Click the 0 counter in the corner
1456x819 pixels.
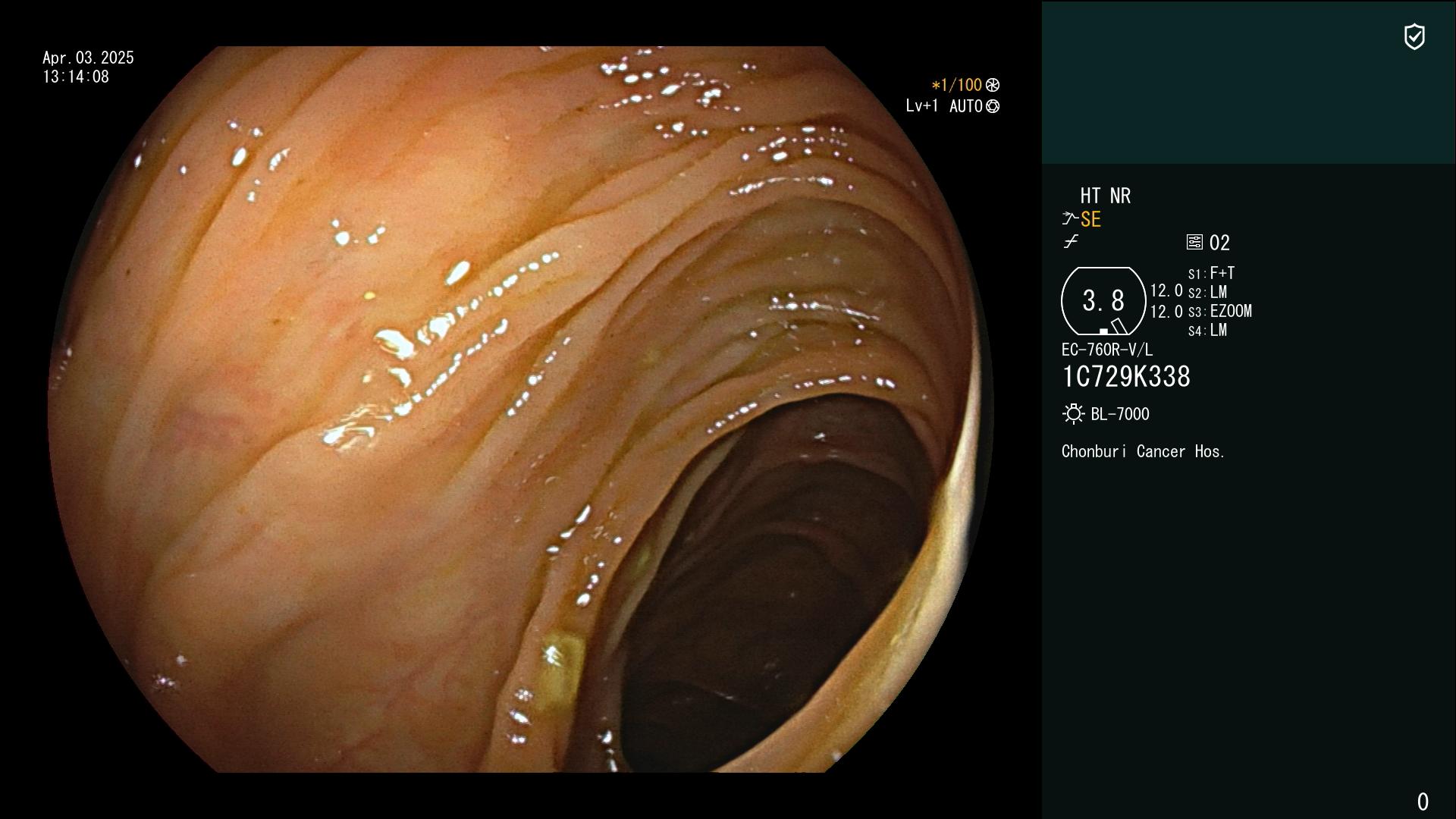(1423, 802)
